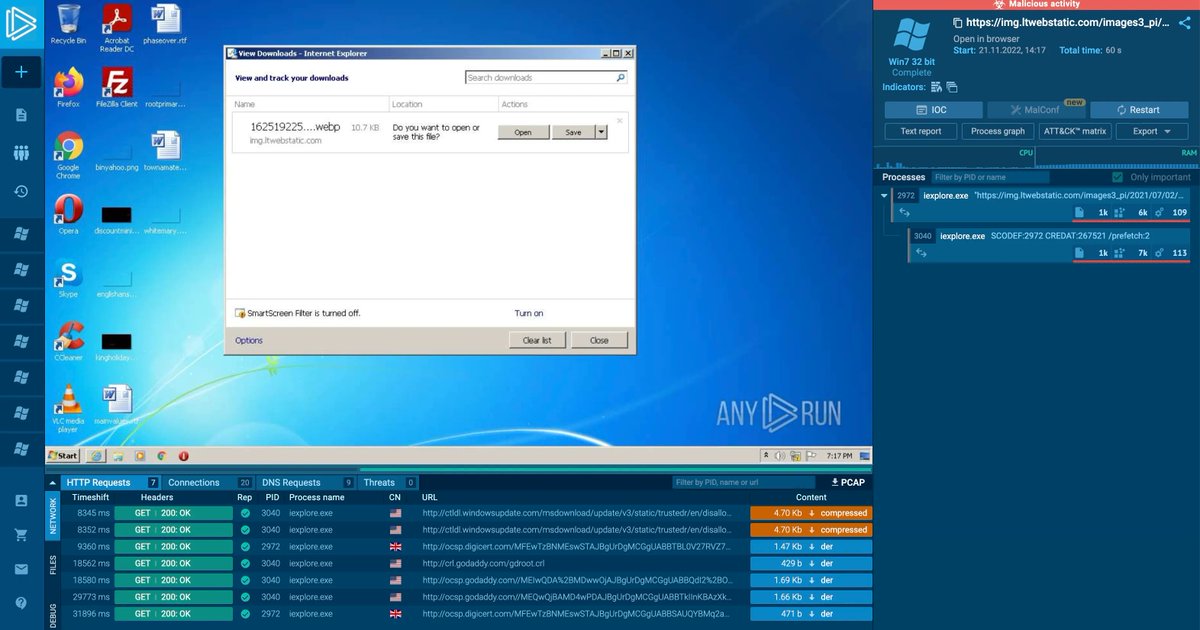The height and width of the screenshot is (630, 1200).
Task: Click the Firefox desktop icon
Action: 68,87
